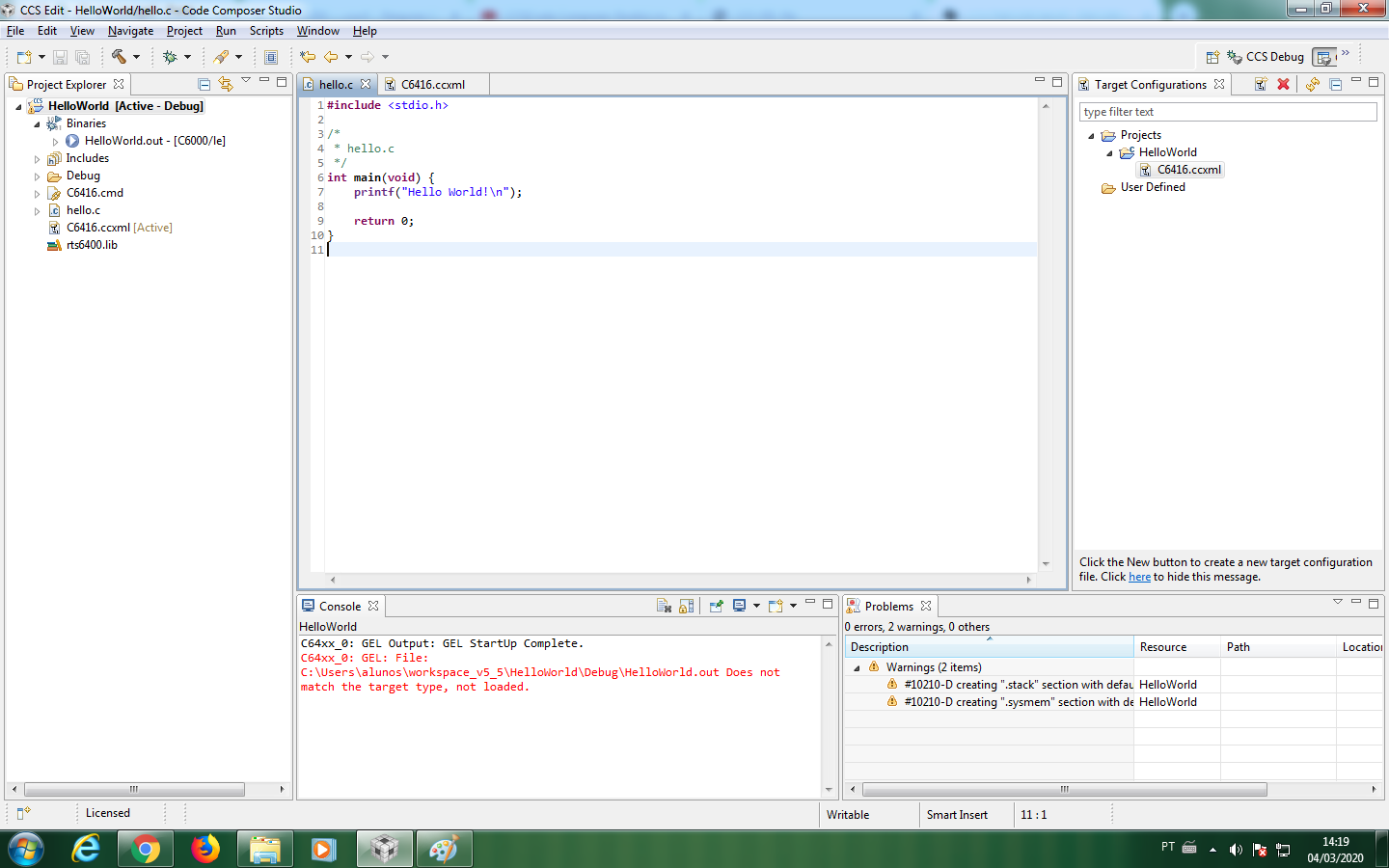
Task: Select User Defined folder in Target Configurations
Action: point(1153,187)
